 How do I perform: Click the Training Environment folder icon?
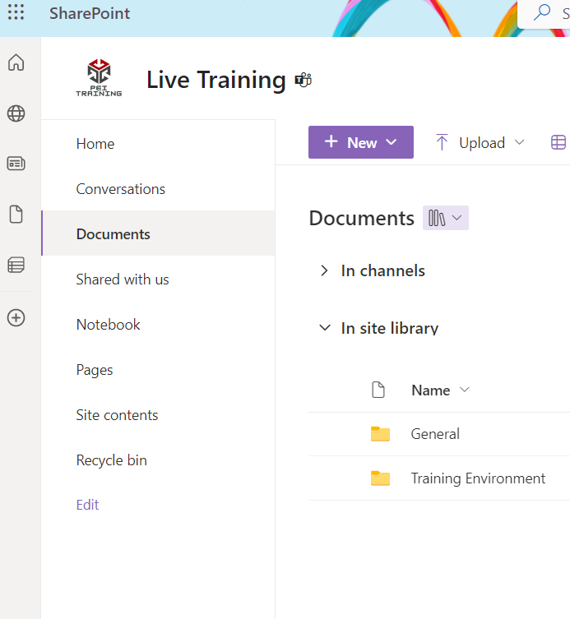(380, 478)
